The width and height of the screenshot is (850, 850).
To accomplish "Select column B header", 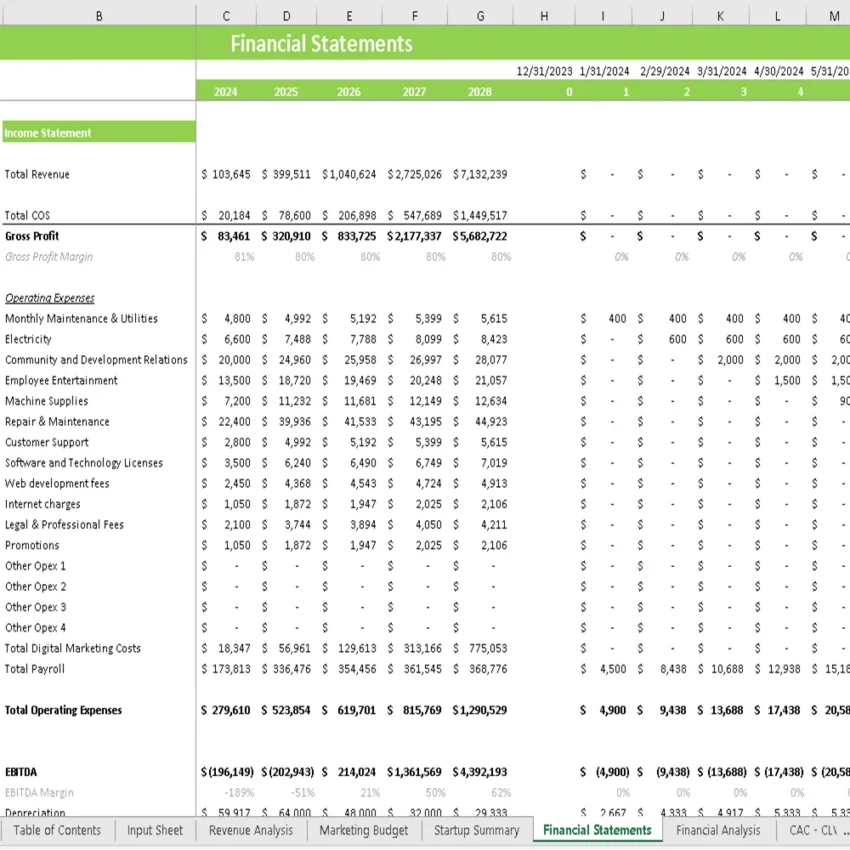I will click(x=98, y=15).
